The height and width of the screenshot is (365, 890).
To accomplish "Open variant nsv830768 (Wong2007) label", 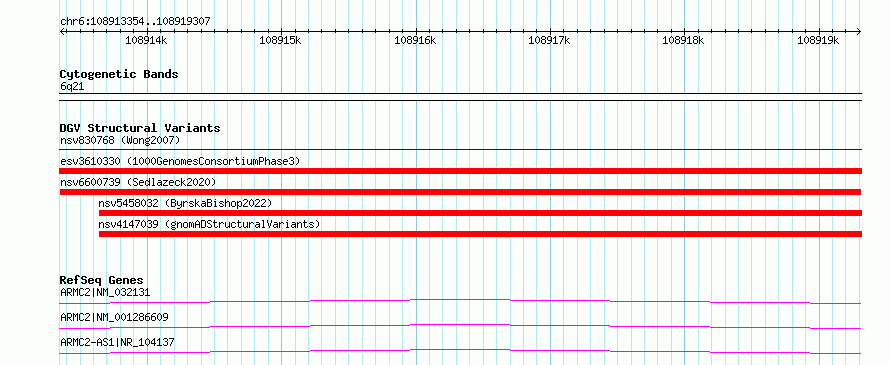I will (x=120, y=140).
